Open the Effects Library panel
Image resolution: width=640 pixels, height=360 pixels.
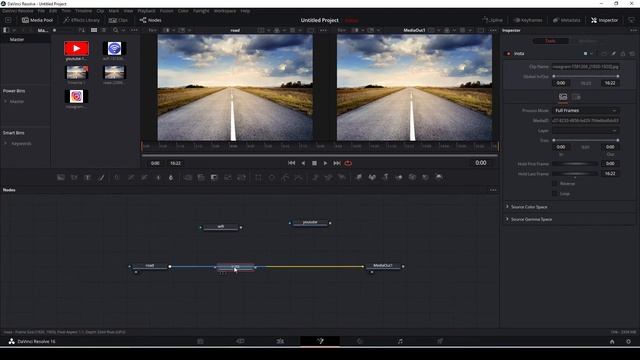tap(82, 20)
